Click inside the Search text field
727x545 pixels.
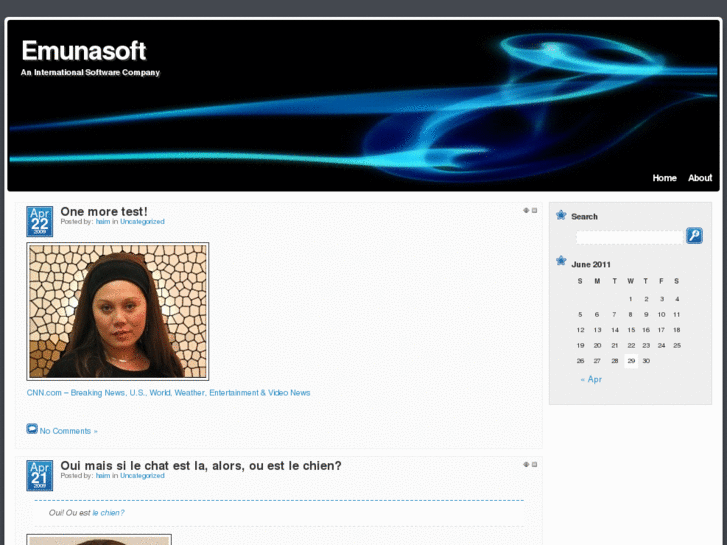[629, 237]
